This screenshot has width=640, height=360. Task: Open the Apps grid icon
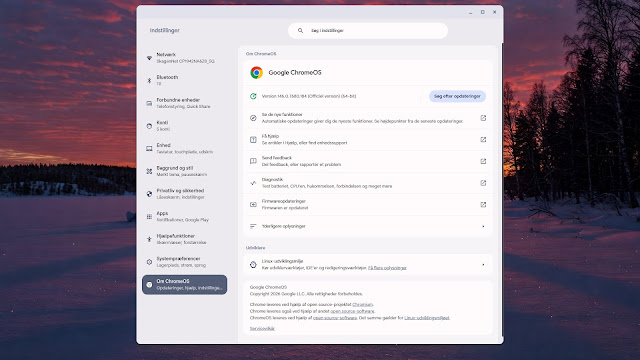[149, 217]
